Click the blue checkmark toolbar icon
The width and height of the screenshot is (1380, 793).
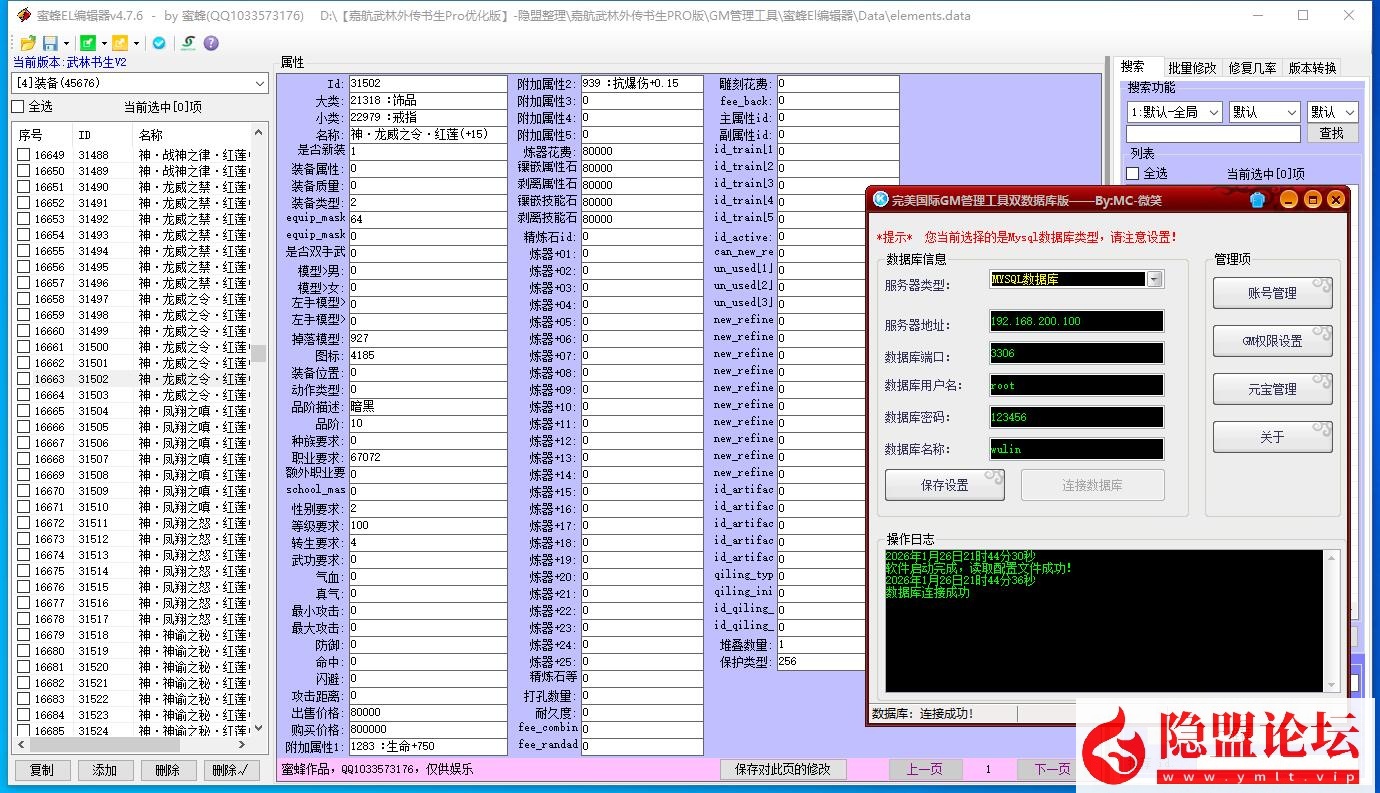159,43
